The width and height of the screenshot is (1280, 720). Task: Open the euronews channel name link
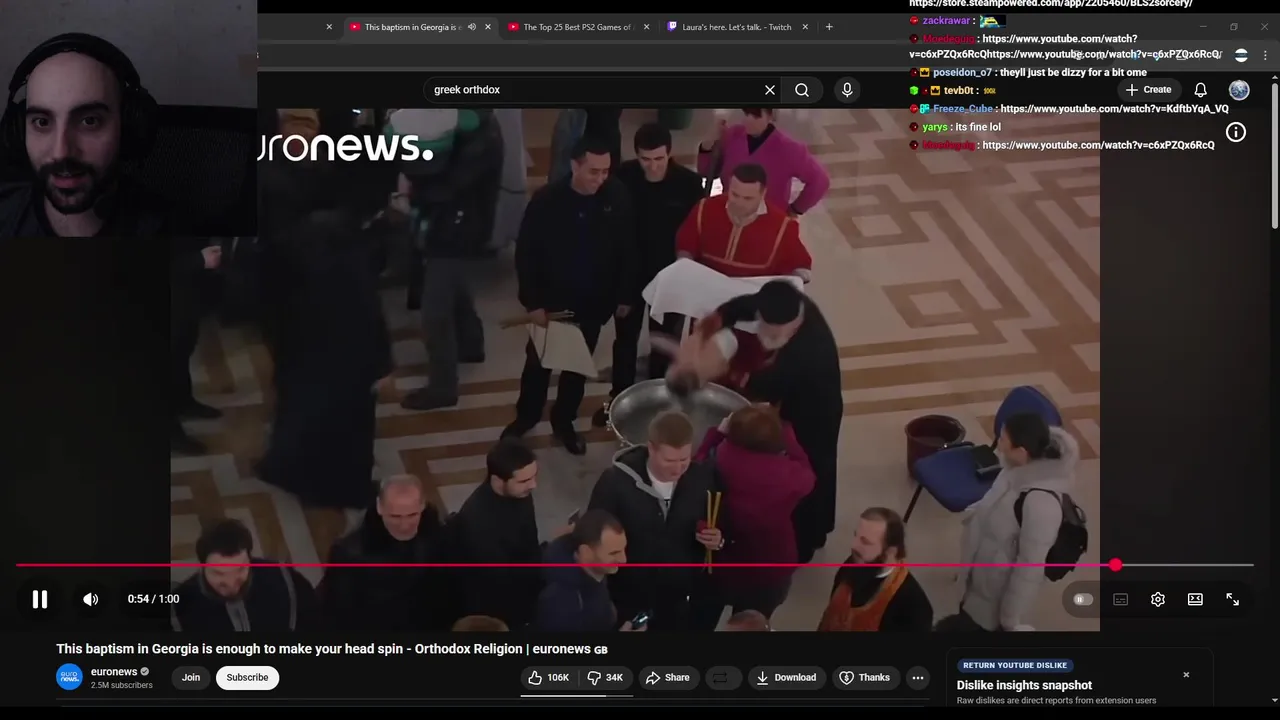tap(114, 672)
